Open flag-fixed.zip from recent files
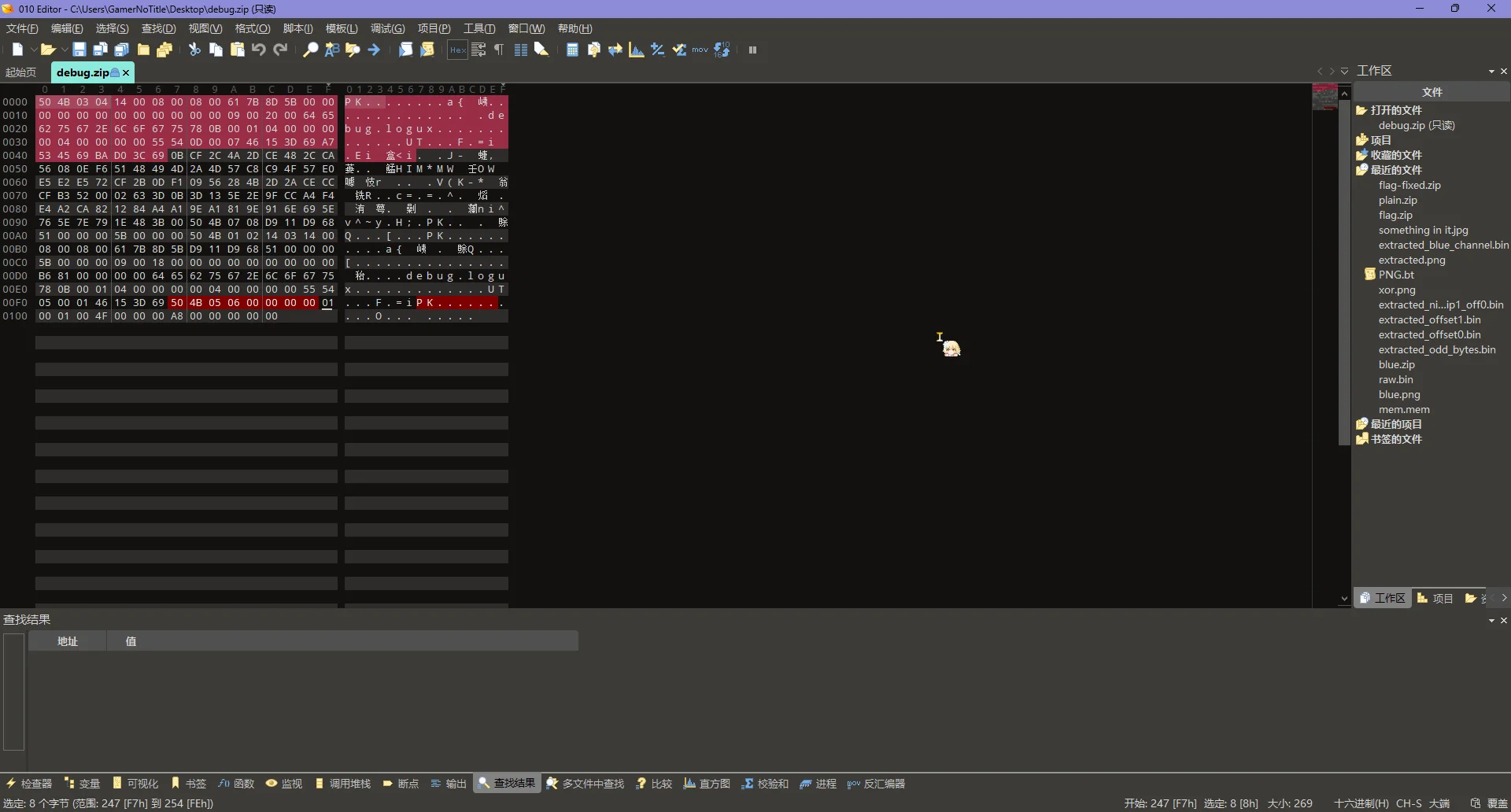Screen dimensions: 1511x812 click(1409, 186)
